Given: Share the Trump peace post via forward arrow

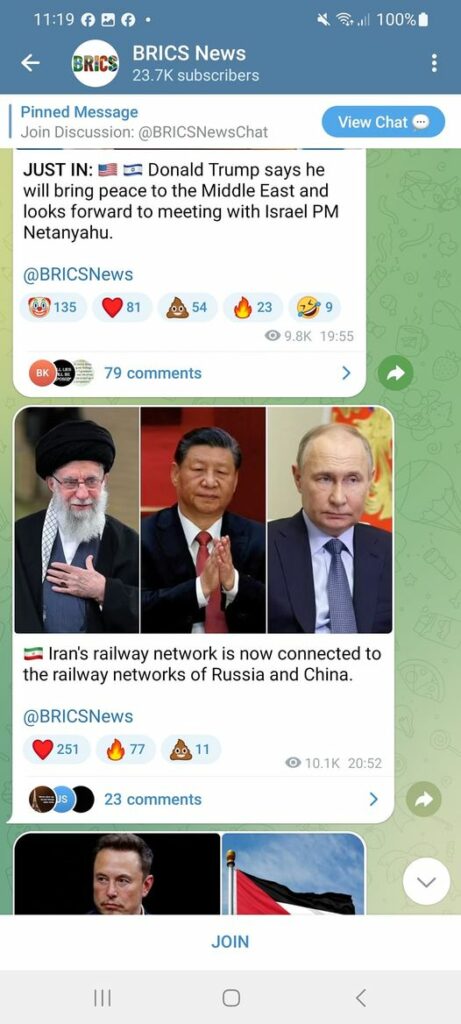Looking at the screenshot, I should click(x=396, y=373).
